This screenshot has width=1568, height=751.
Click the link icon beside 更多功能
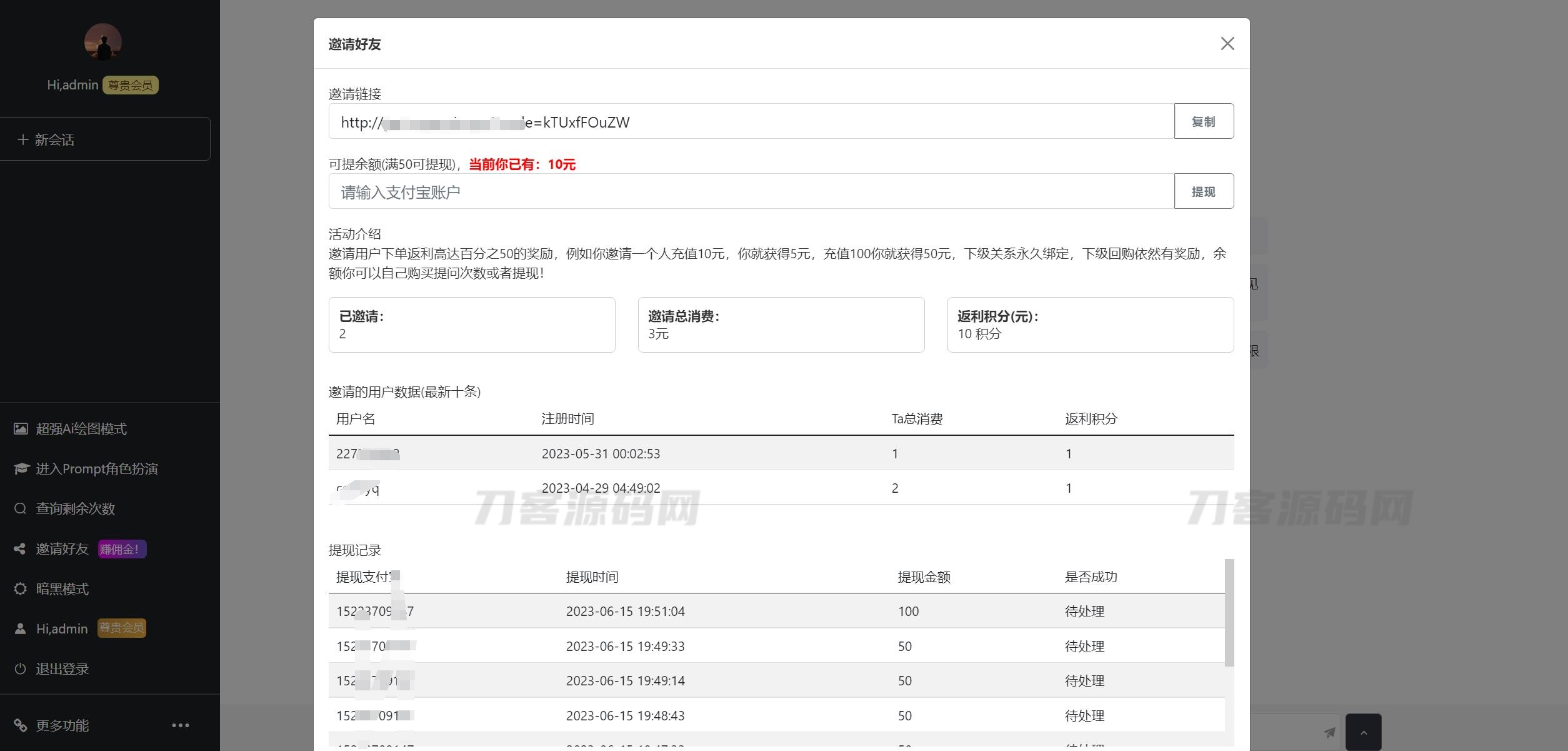pyautogui.click(x=21, y=725)
